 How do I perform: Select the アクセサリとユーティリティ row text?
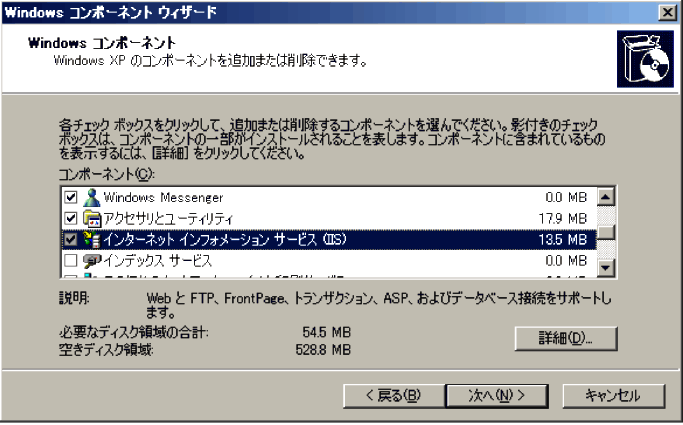pyautogui.click(x=168, y=219)
